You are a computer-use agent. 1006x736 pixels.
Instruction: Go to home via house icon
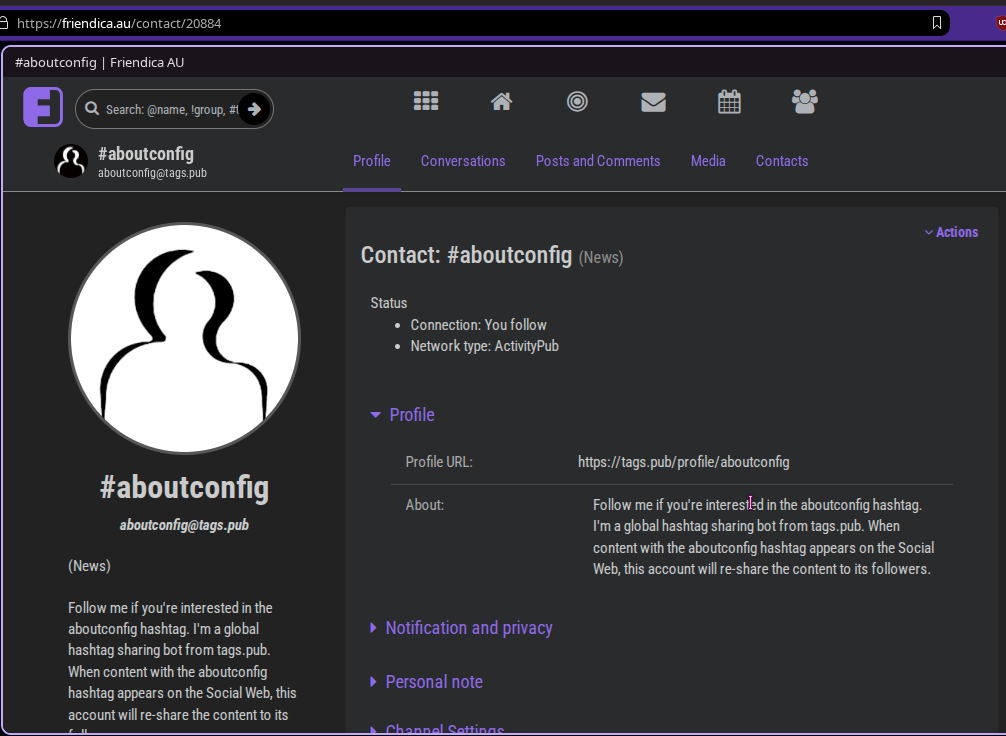[x=502, y=101]
